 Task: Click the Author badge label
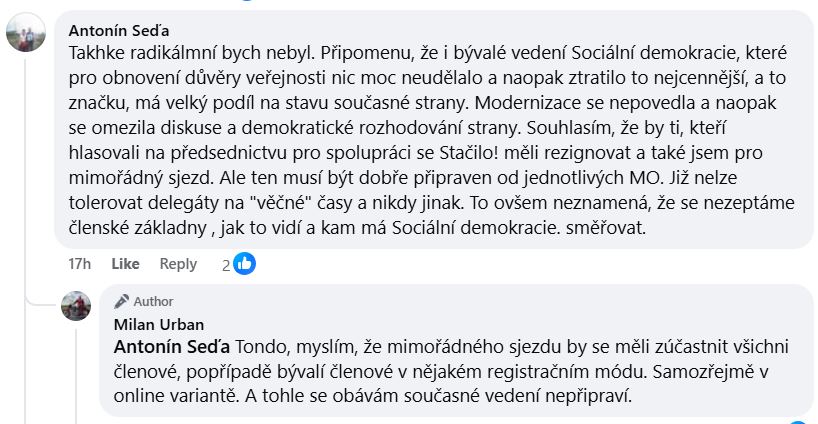pyautogui.click(x=153, y=301)
